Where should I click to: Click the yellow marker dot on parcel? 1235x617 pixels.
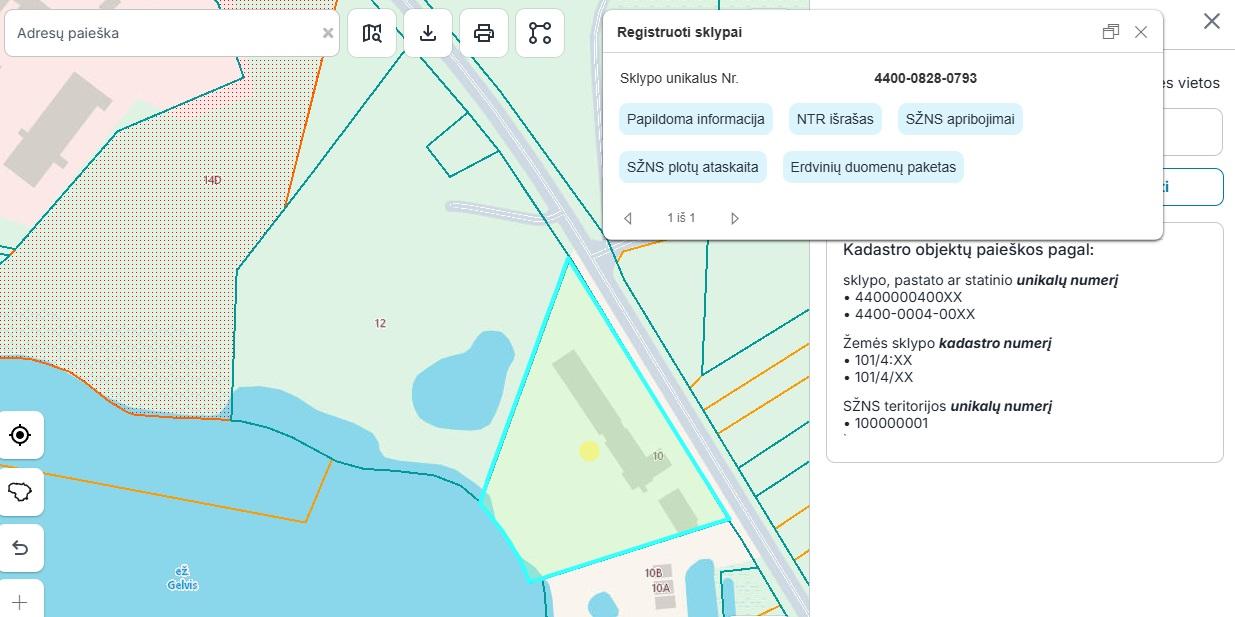tap(589, 451)
